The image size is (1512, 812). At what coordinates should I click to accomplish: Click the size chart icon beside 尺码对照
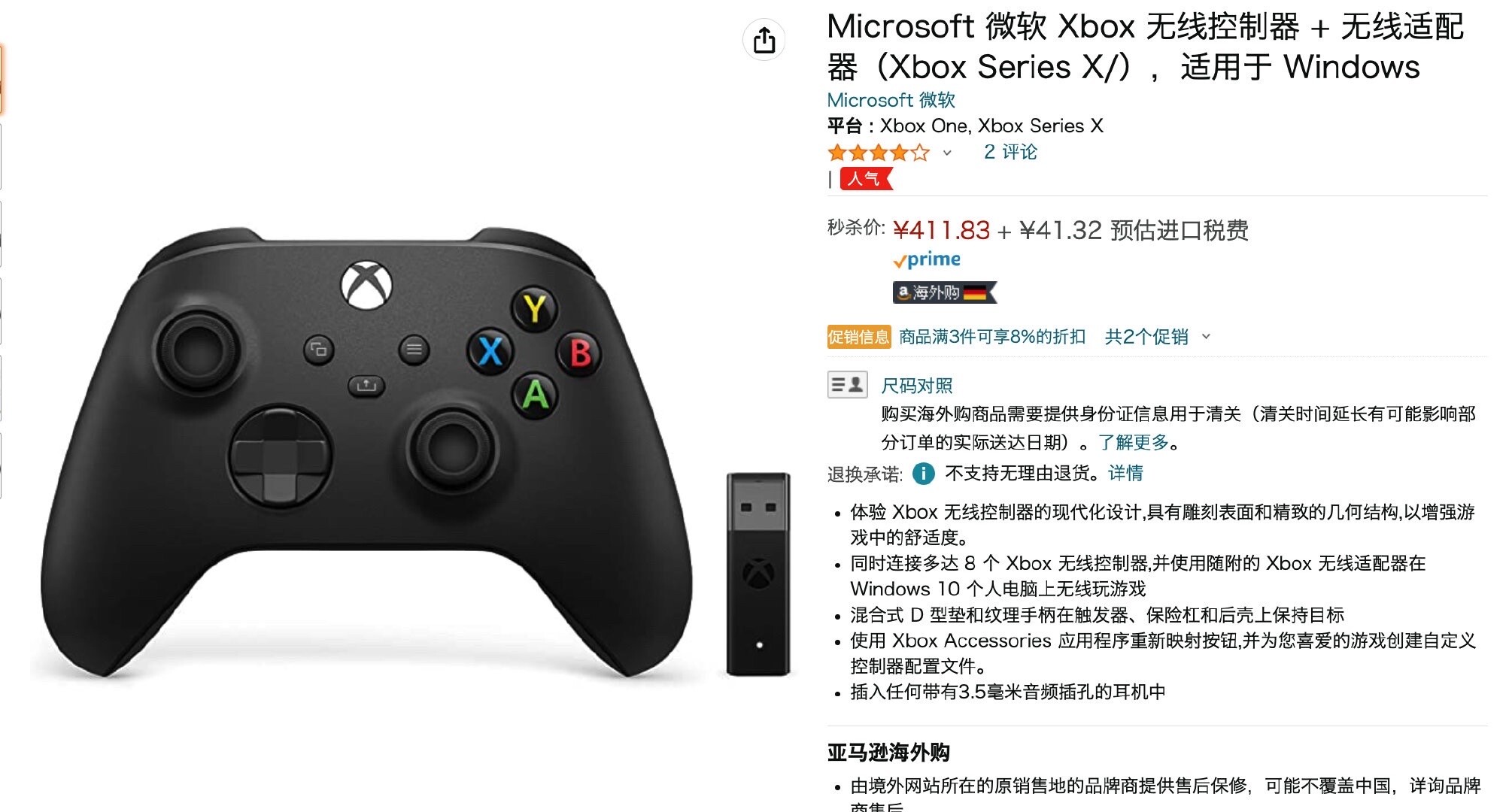(x=847, y=385)
